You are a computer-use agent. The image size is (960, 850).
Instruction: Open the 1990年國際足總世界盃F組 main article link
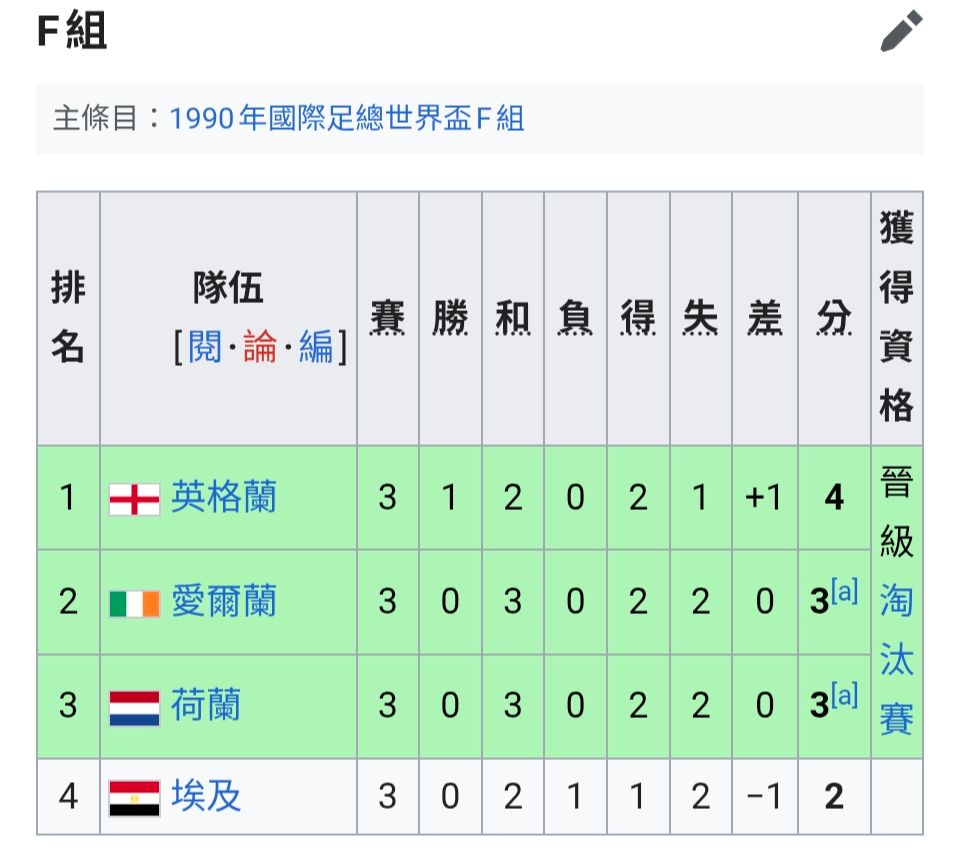click(347, 118)
